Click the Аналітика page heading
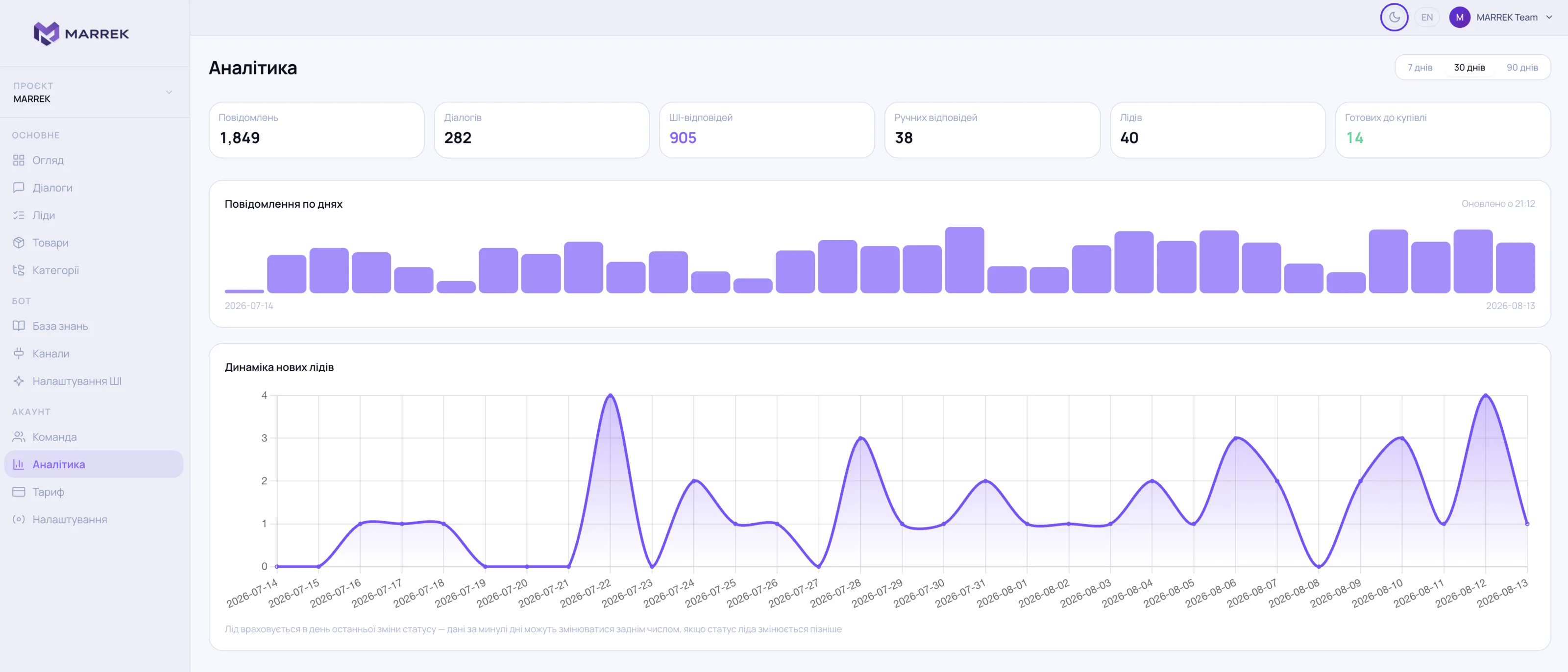This screenshot has height=672, width=1568. point(253,68)
